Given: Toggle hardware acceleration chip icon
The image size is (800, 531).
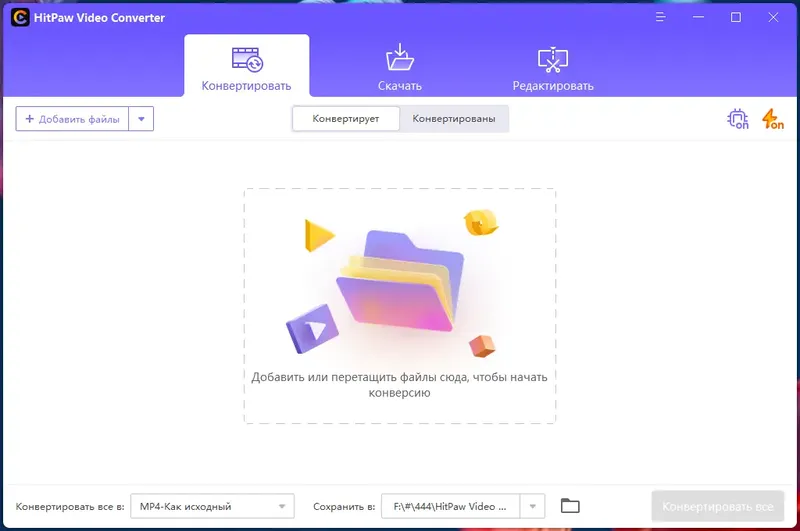Looking at the screenshot, I should tap(738, 119).
